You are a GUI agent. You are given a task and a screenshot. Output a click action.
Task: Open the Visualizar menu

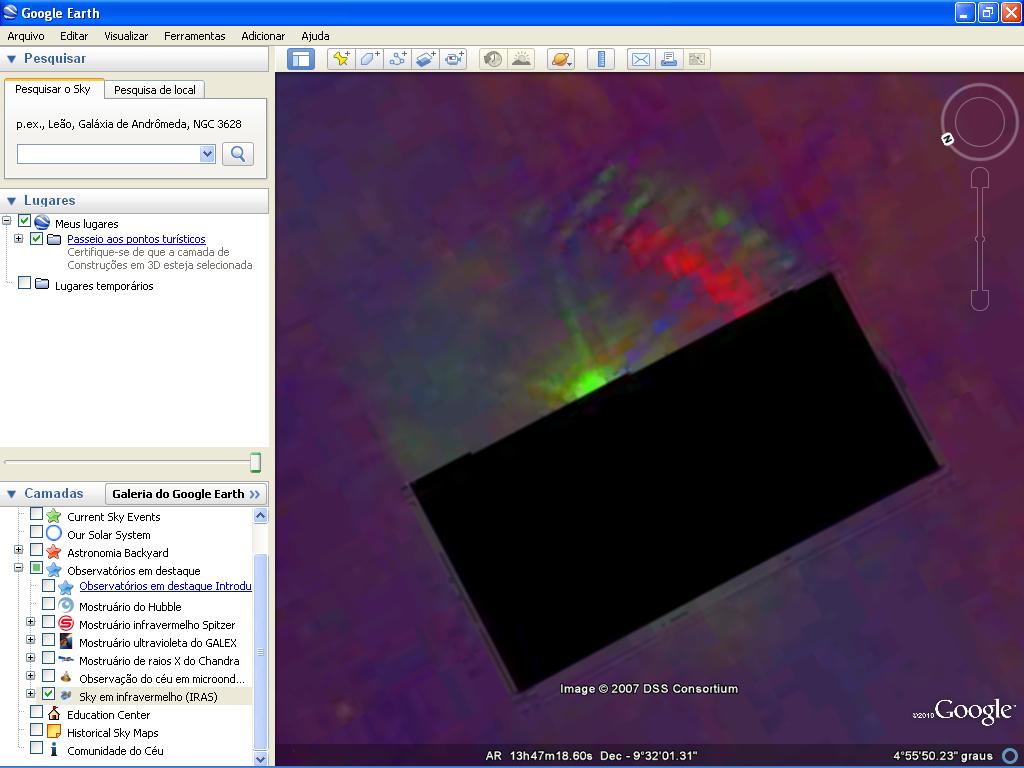126,37
